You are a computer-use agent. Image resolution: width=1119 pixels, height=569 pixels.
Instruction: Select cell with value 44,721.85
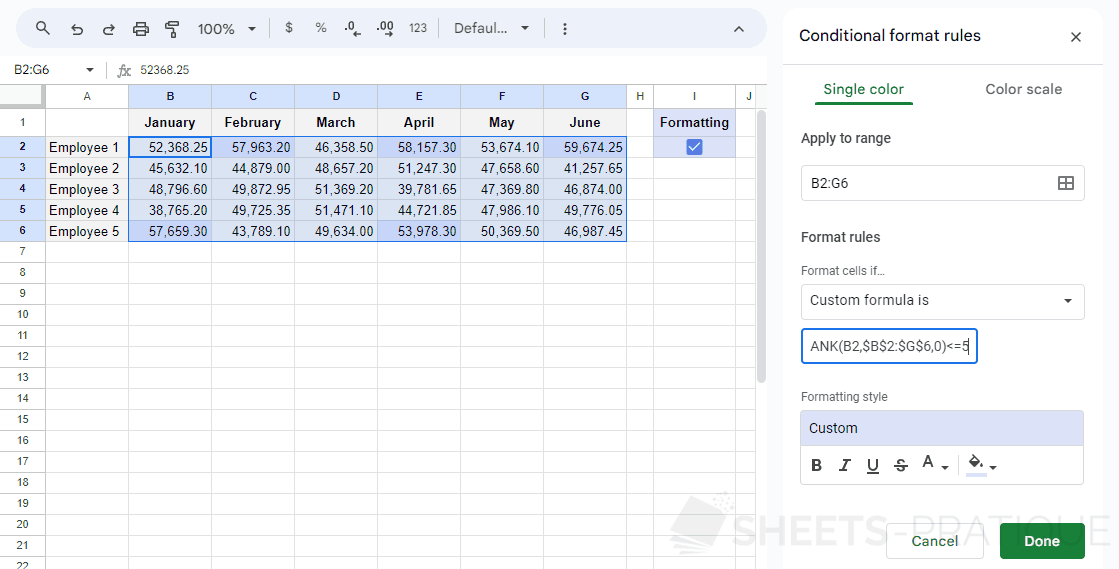coord(419,210)
